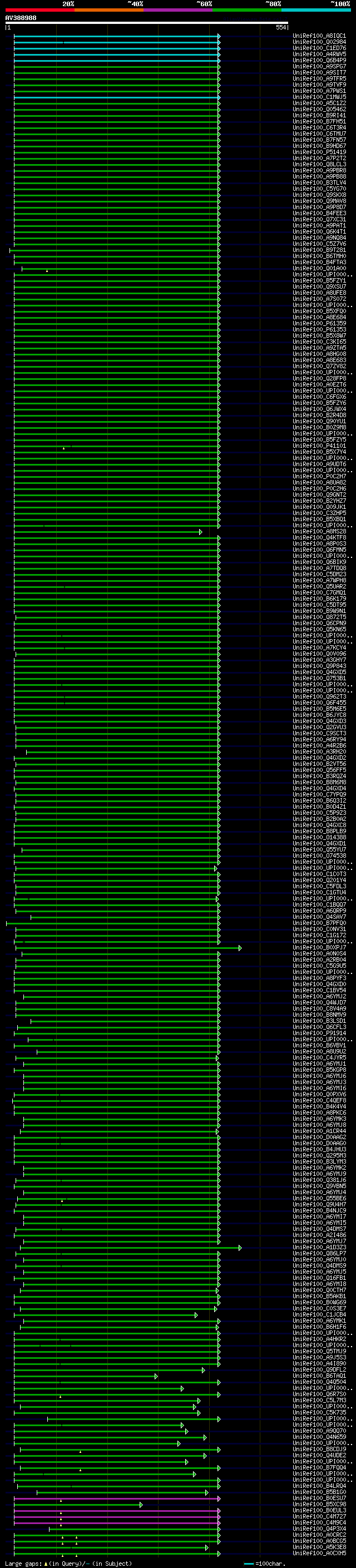Click the UniRef100_B8CDJ9 label
Viewport: 356px width, 1568px height.
(x=319, y=1449)
